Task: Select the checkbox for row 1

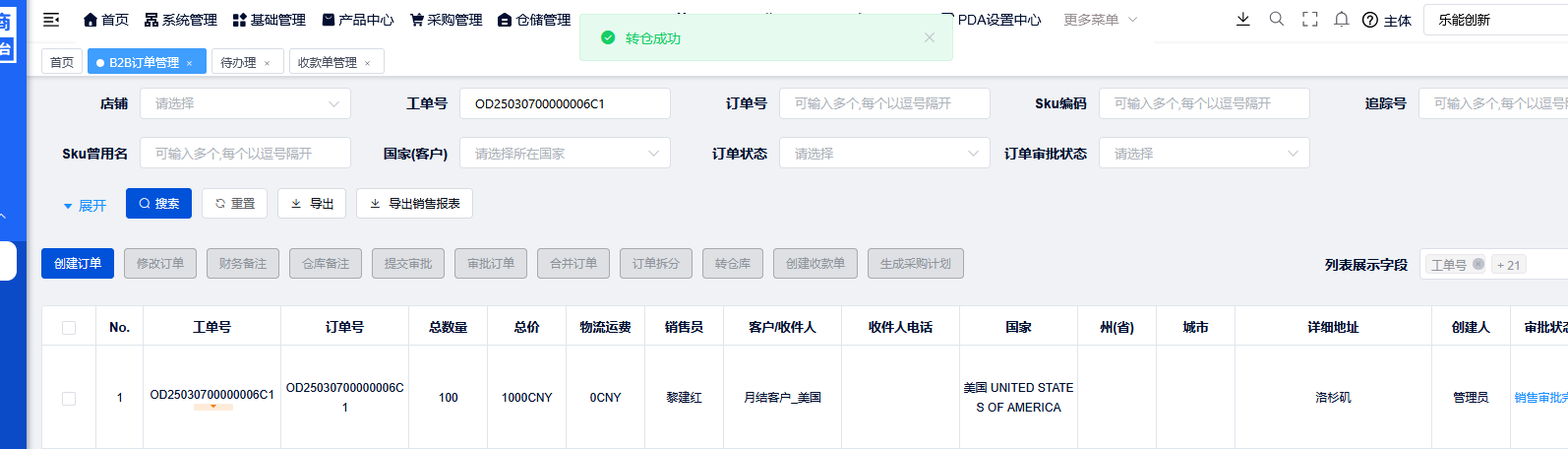Action: [x=69, y=398]
